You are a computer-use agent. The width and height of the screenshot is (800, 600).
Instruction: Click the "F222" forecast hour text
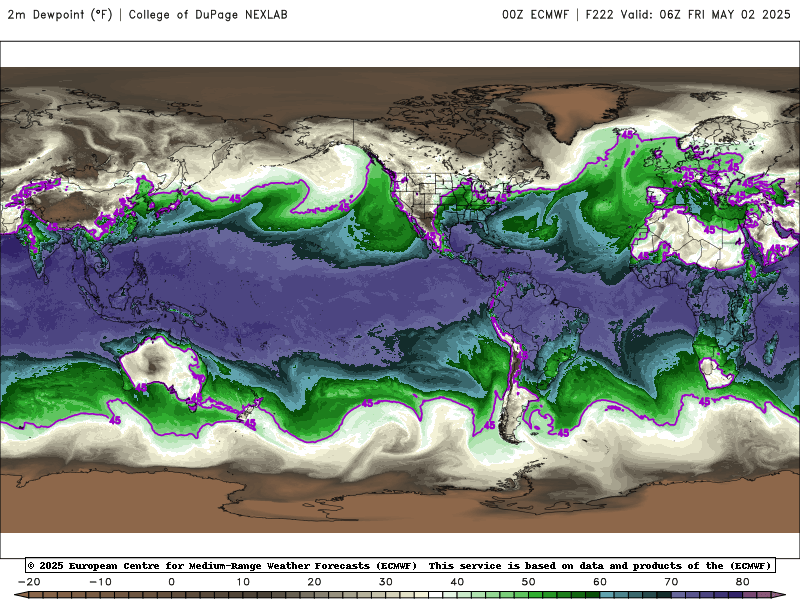599,15
